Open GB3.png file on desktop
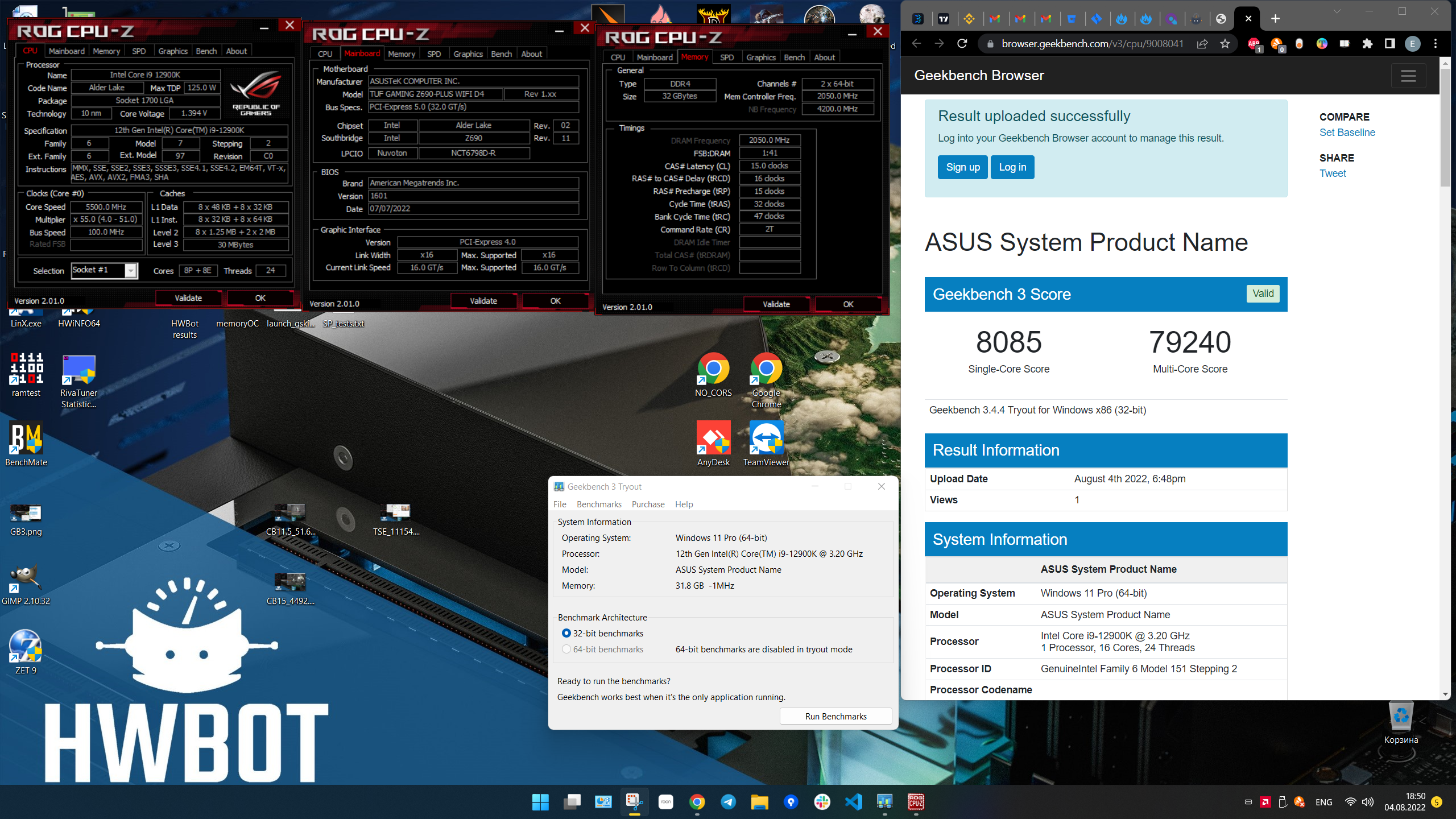Screen dimensions: 1456x819 (x=26, y=520)
